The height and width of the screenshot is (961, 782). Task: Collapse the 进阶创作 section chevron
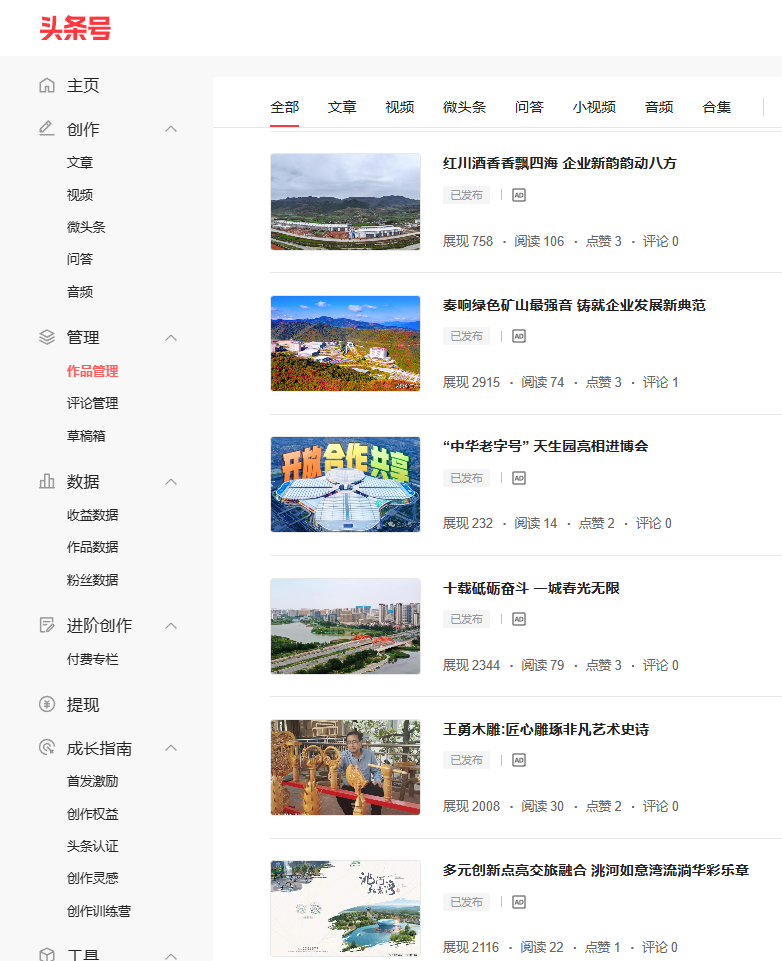172,626
